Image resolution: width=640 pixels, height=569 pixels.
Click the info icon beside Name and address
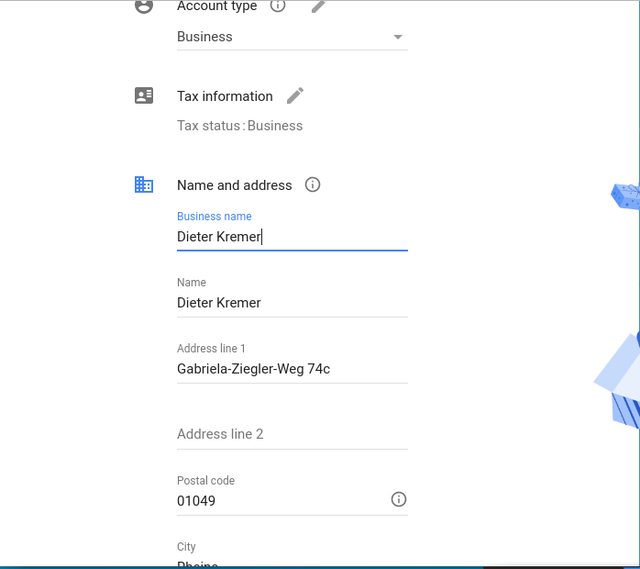[x=312, y=185]
